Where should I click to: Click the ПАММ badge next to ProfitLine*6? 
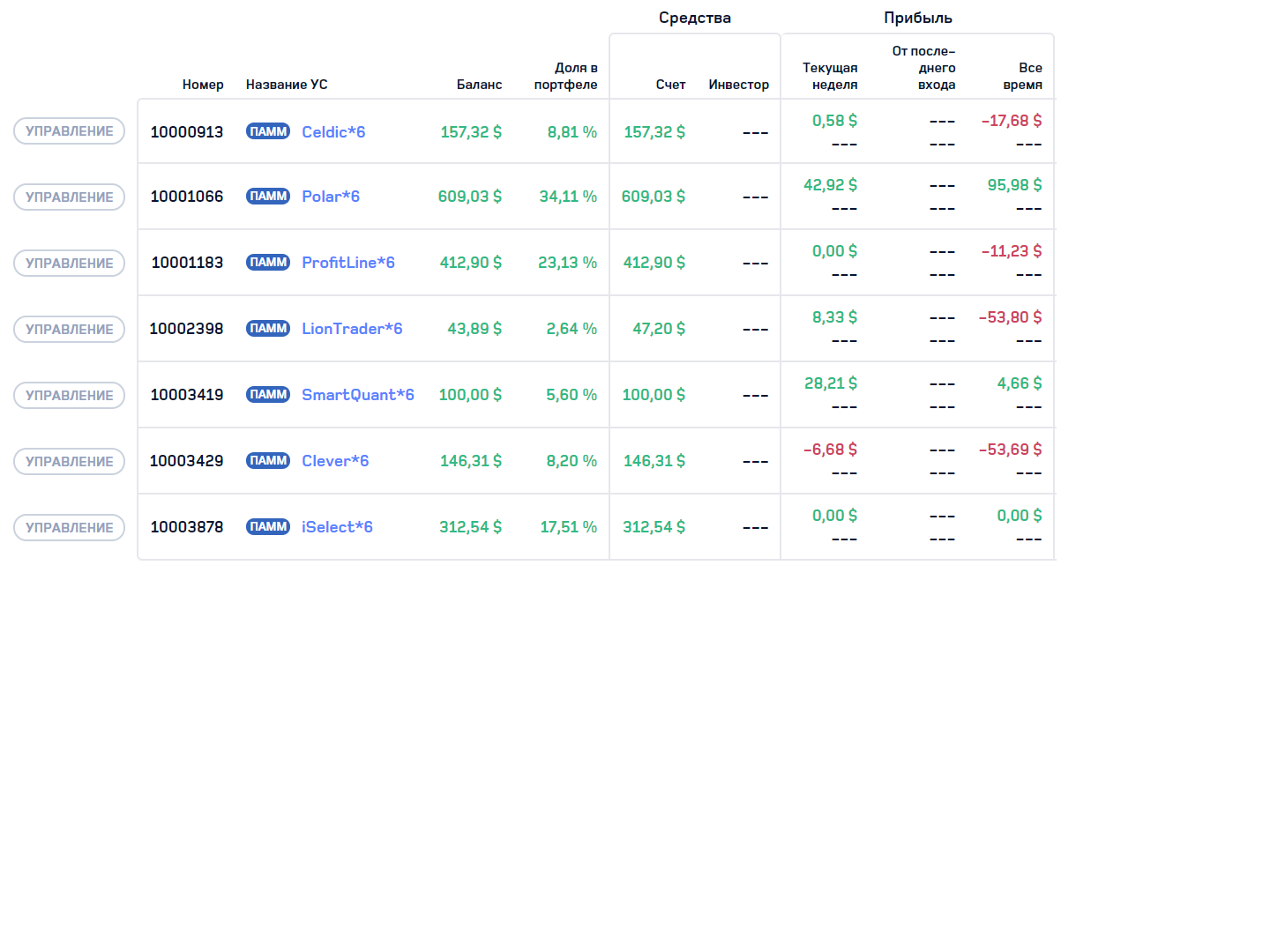tap(267, 263)
